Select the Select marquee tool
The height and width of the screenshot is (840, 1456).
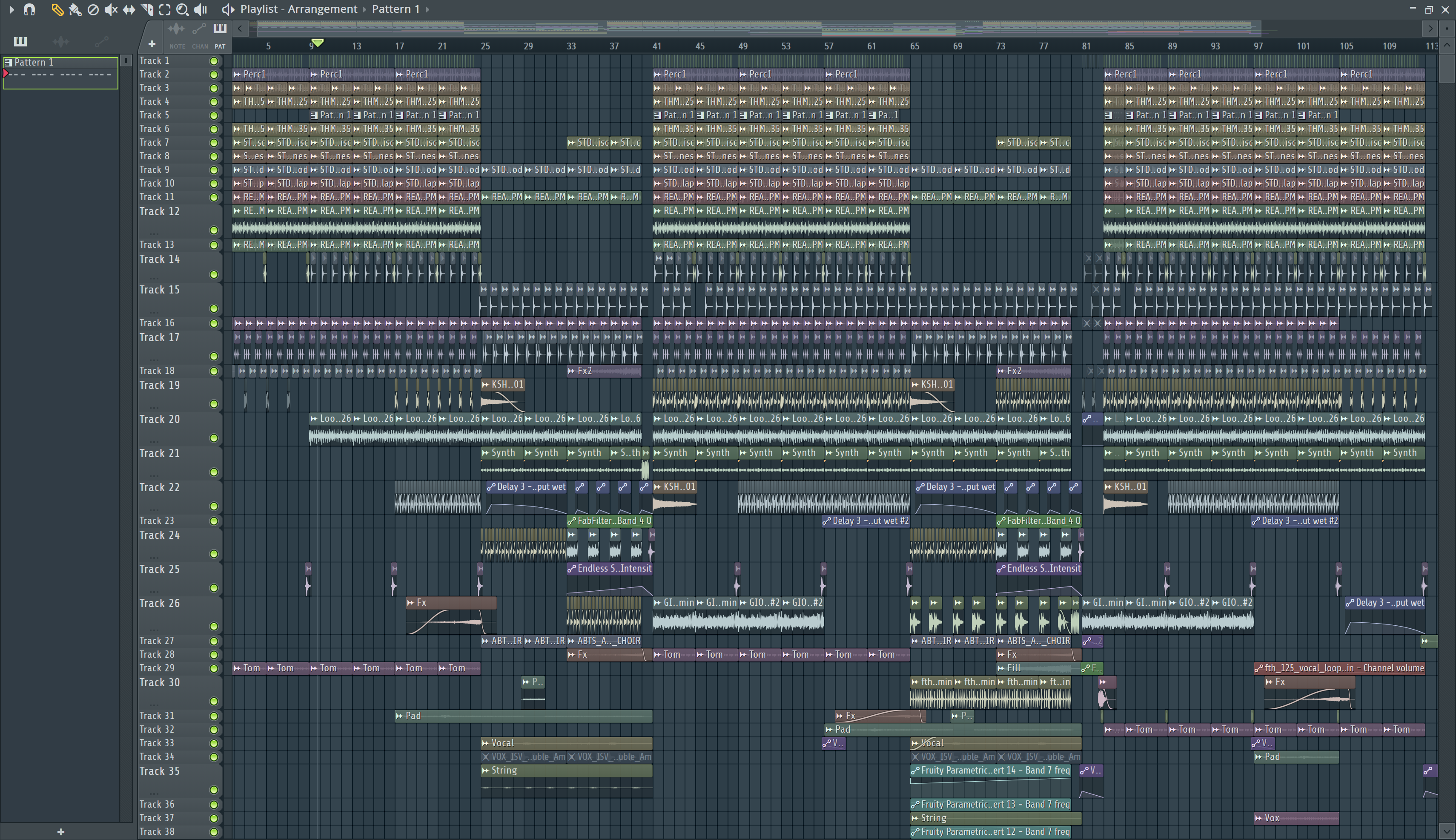pyautogui.click(x=165, y=9)
